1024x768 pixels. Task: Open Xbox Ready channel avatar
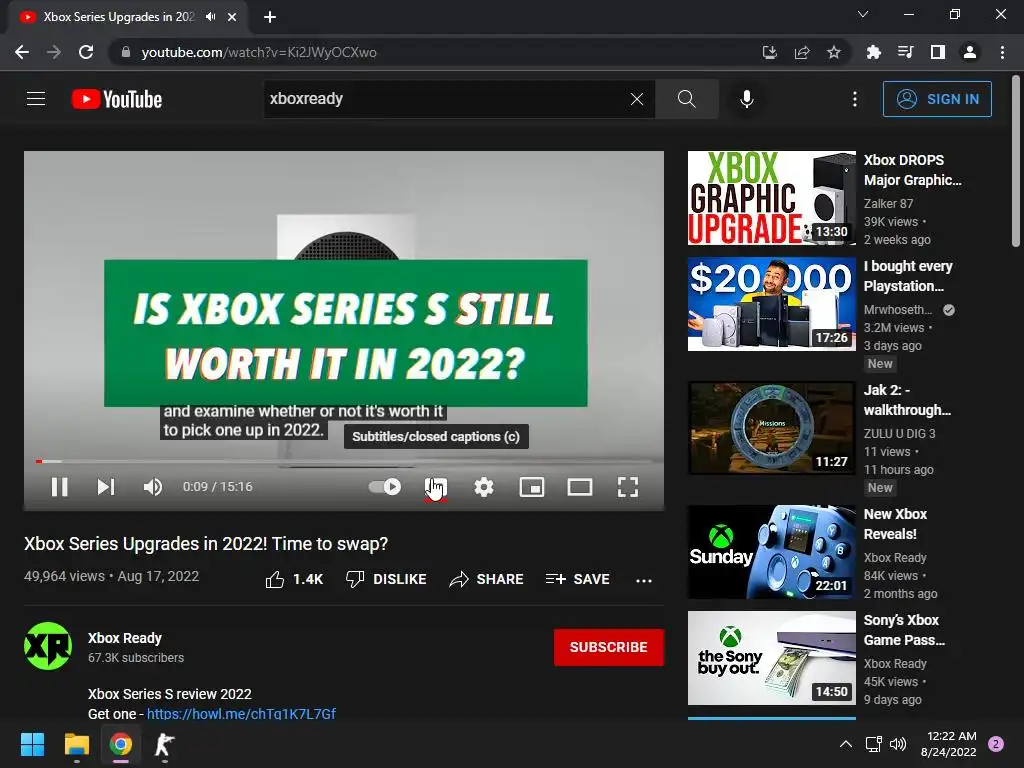point(48,647)
